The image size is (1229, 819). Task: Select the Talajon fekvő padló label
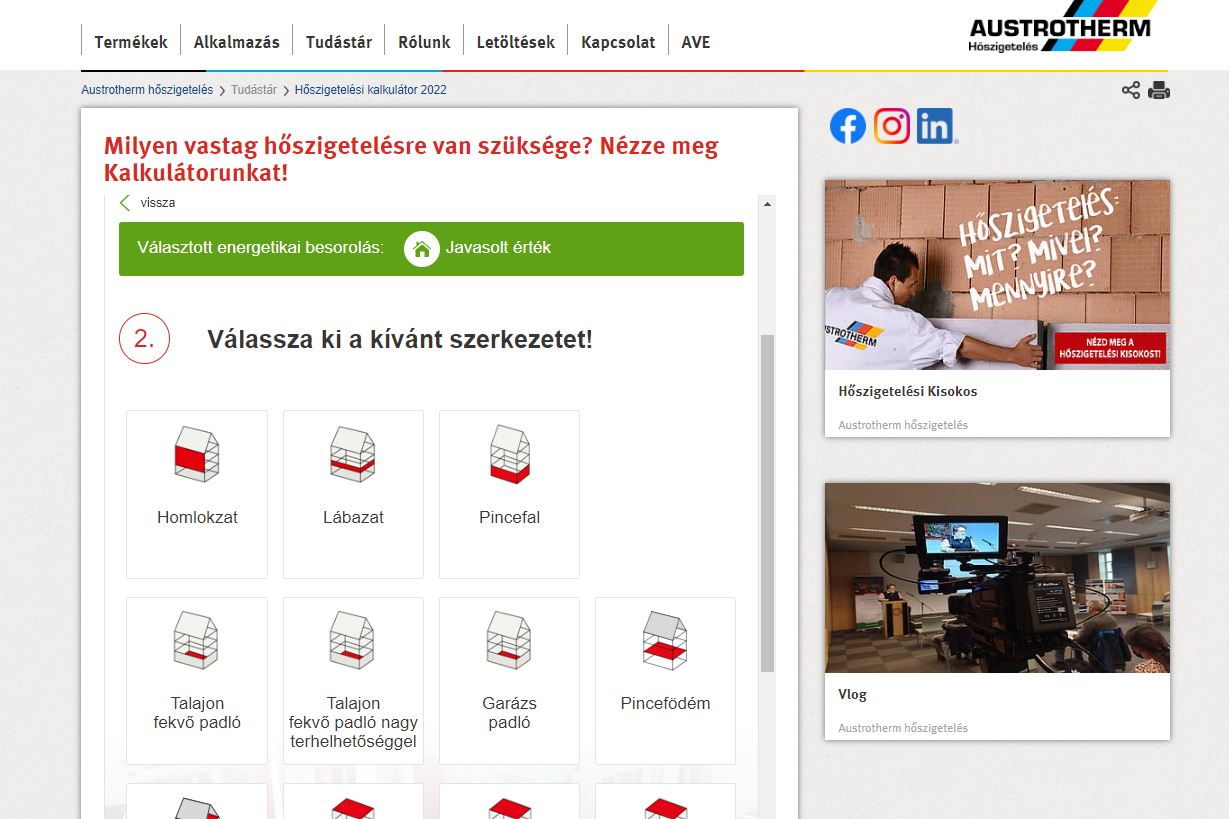197,713
